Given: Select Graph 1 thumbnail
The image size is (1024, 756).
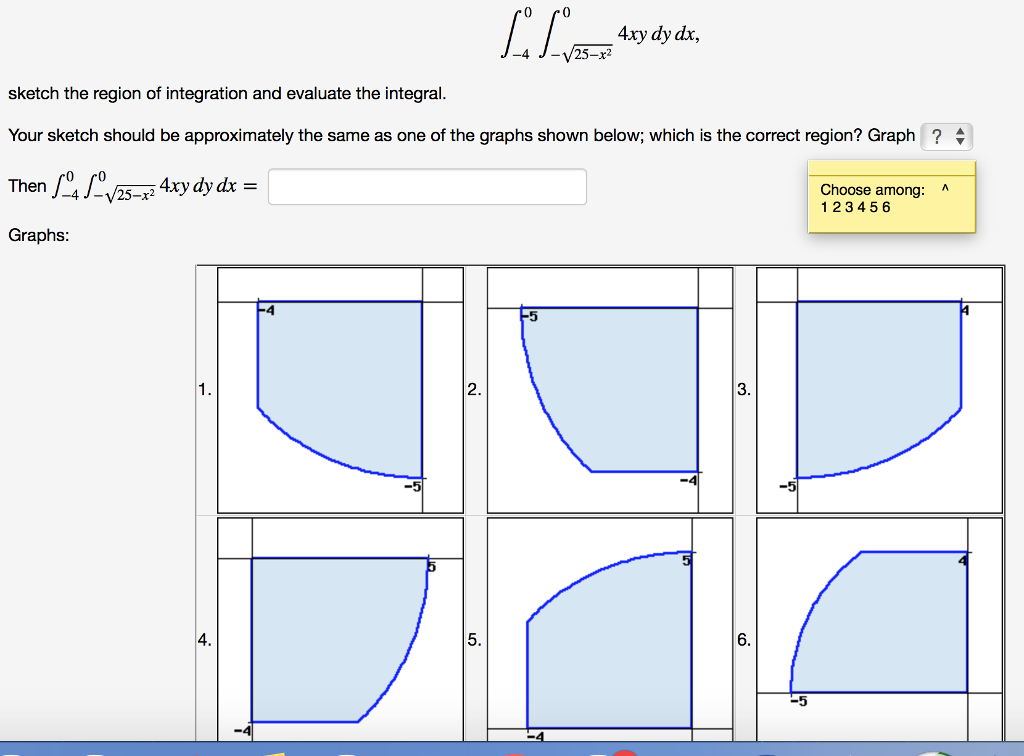Looking at the screenshot, I should (x=340, y=390).
